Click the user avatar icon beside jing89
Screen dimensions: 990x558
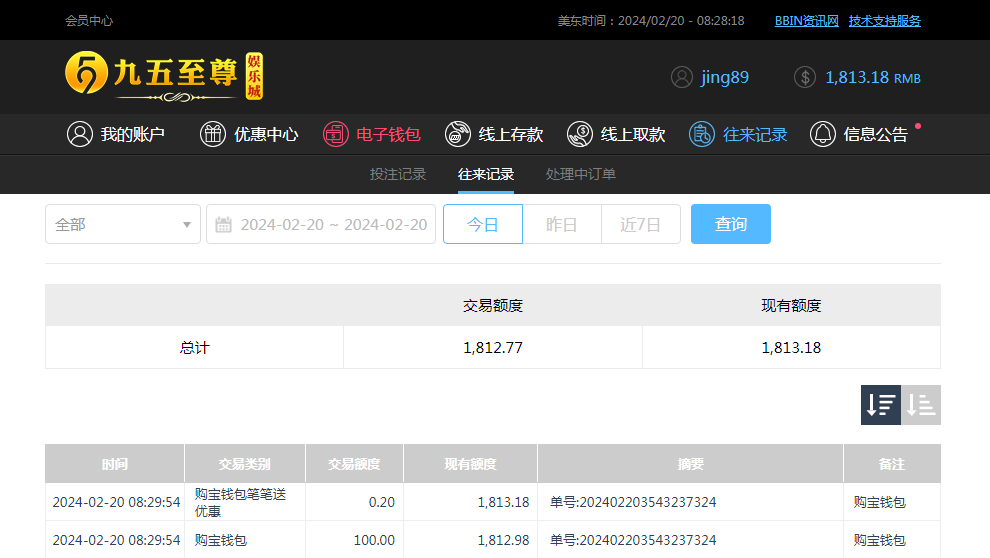coord(682,77)
